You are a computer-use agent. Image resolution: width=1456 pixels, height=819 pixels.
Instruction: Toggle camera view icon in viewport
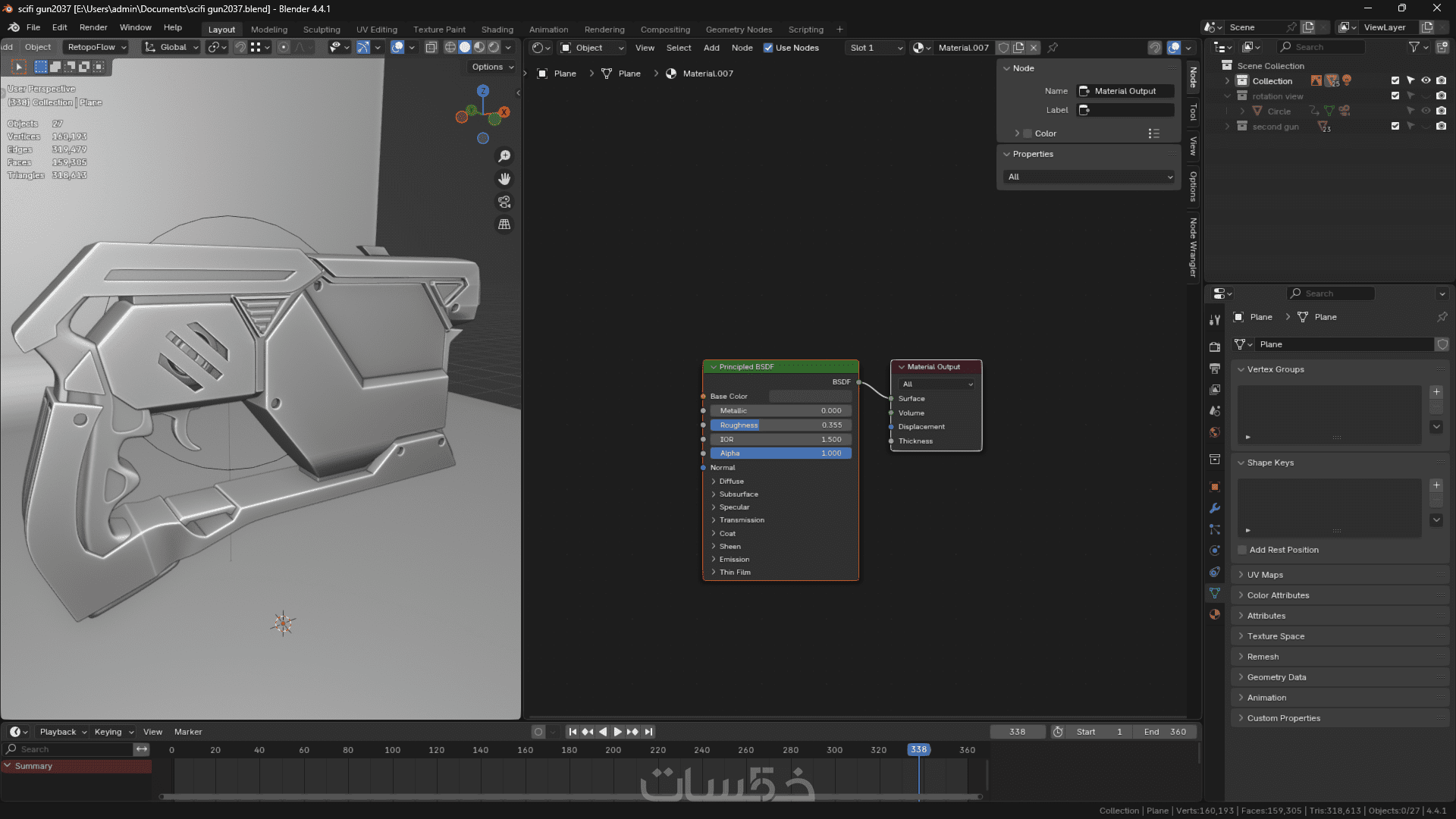pos(504,202)
